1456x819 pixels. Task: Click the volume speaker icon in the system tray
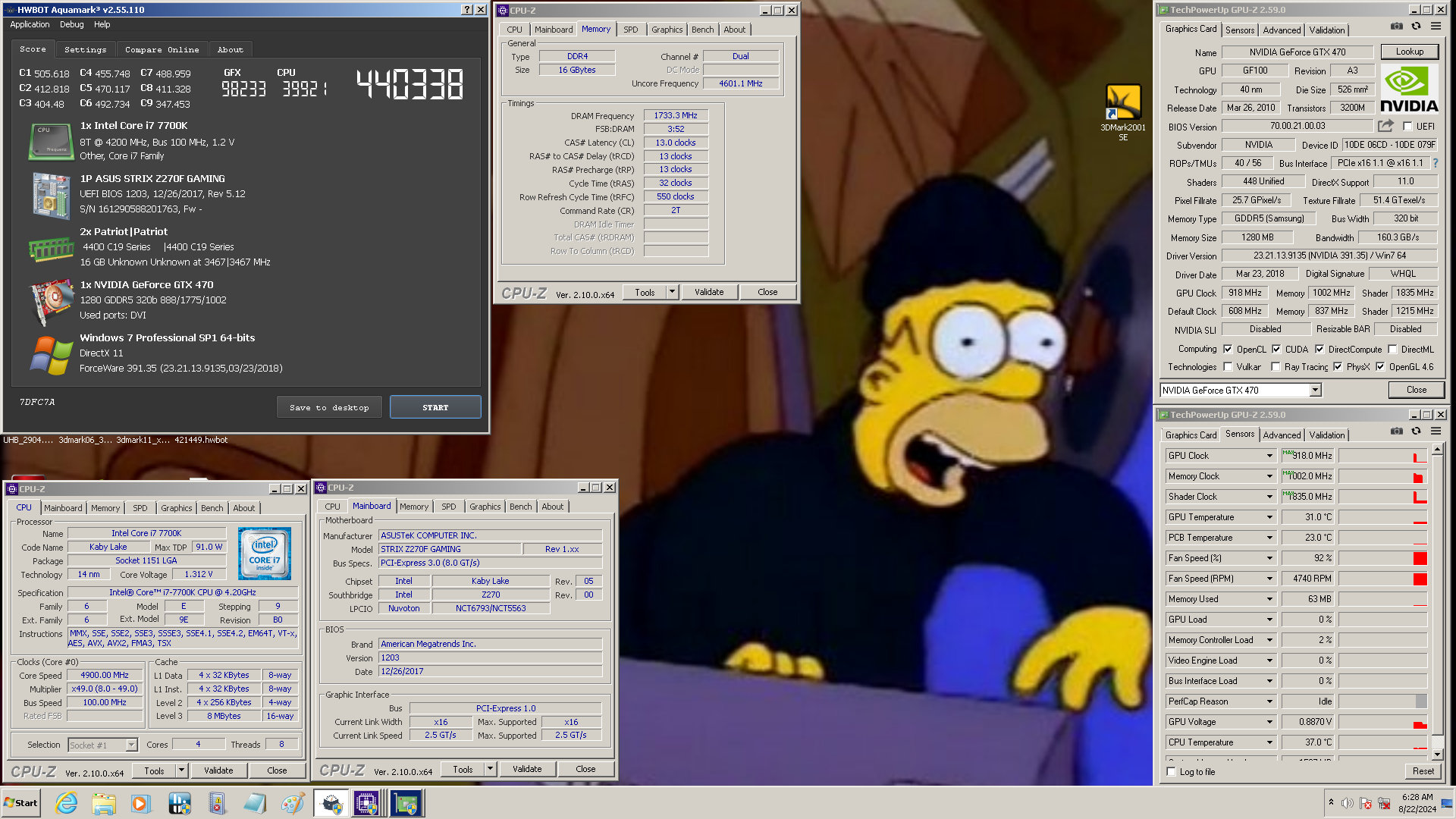point(1348,803)
